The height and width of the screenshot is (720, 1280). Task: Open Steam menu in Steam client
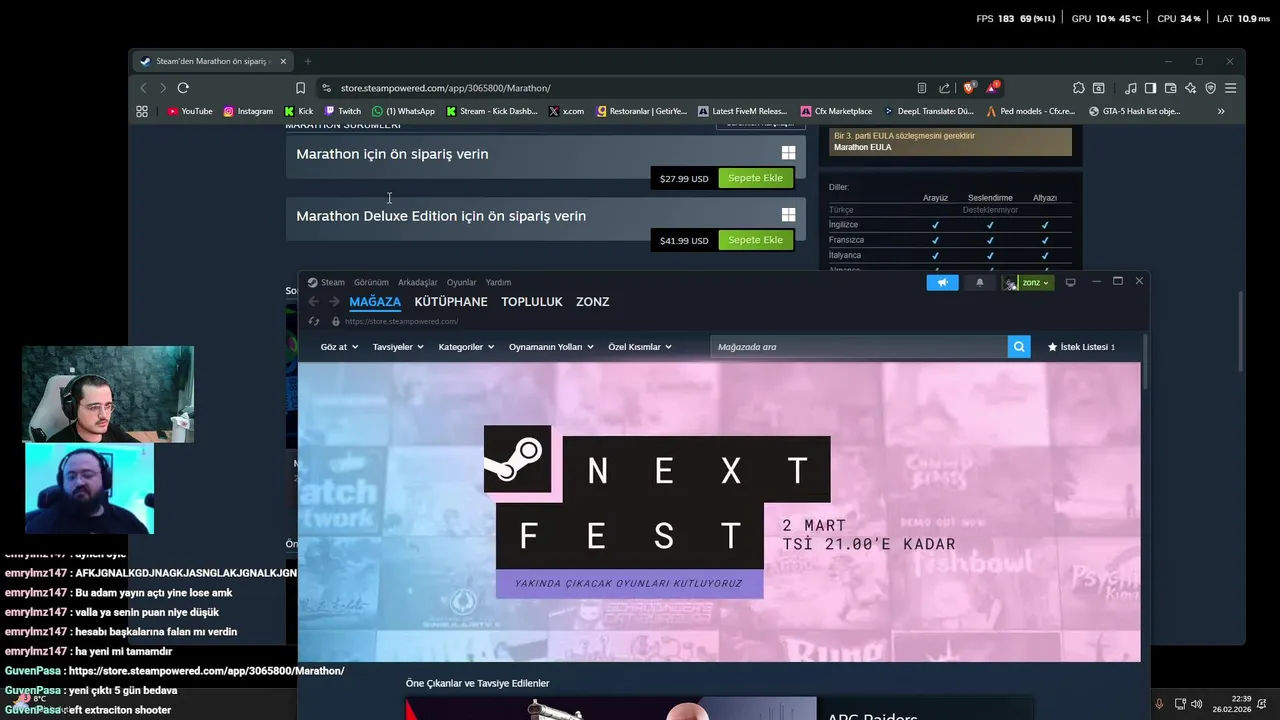tap(326, 282)
